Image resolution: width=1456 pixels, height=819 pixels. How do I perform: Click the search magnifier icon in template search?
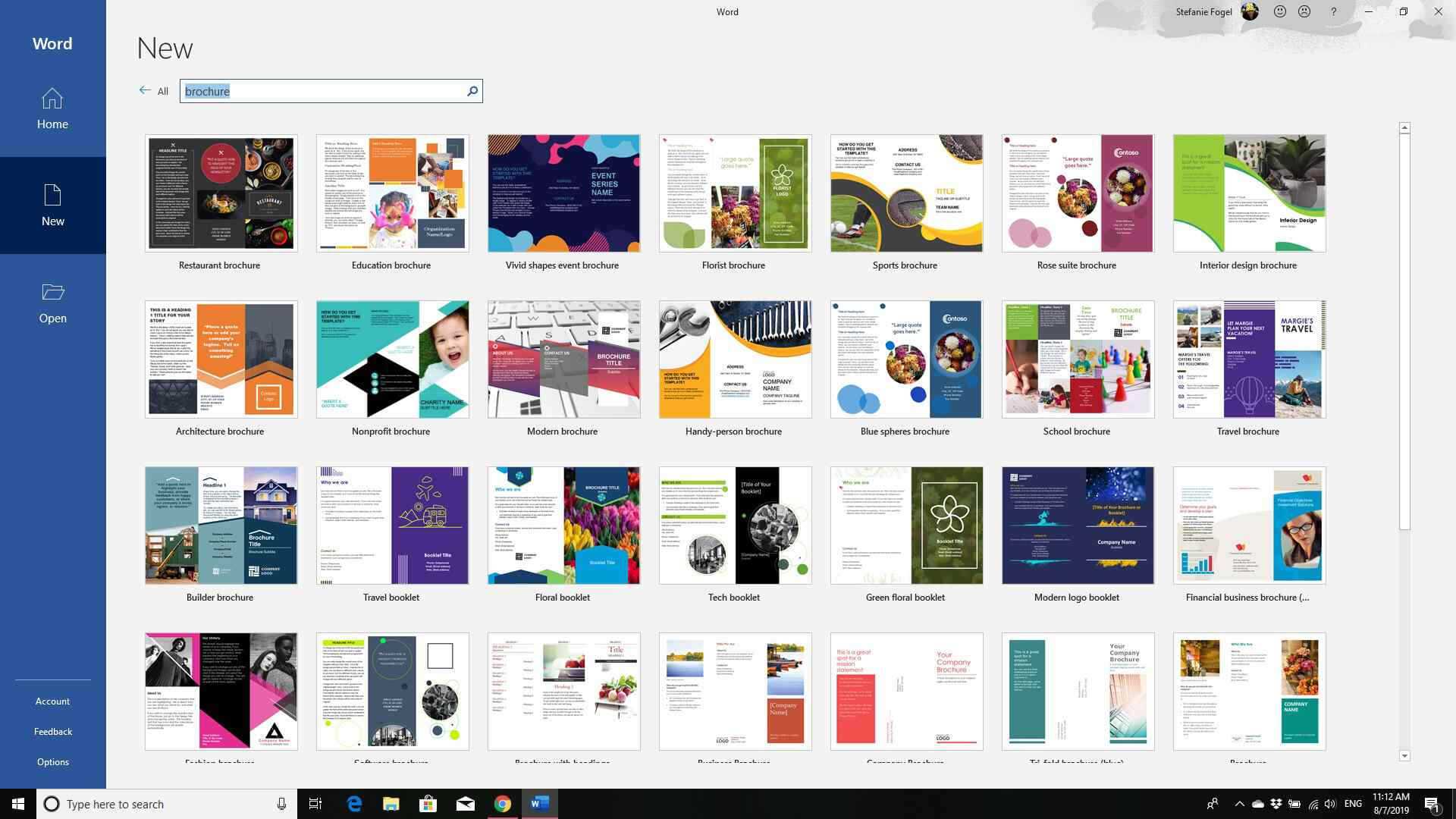click(x=472, y=91)
